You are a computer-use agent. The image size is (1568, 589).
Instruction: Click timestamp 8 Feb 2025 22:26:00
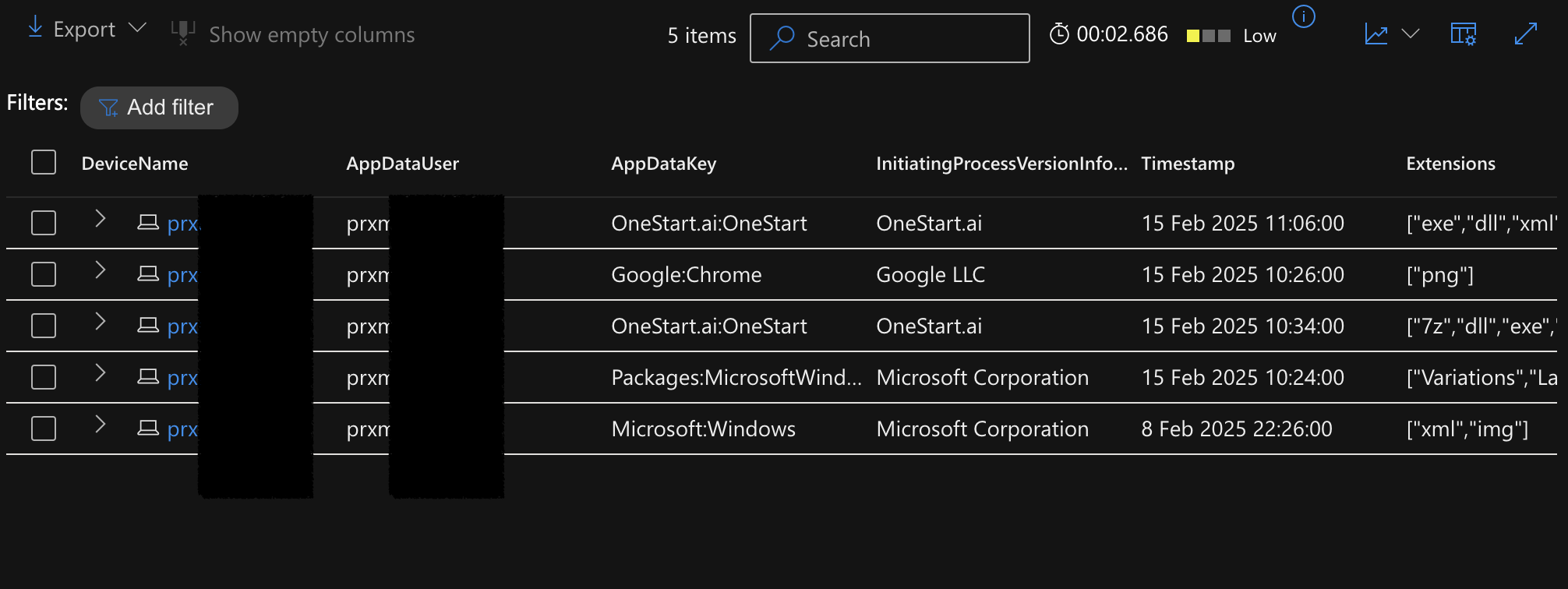coord(1237,429)
